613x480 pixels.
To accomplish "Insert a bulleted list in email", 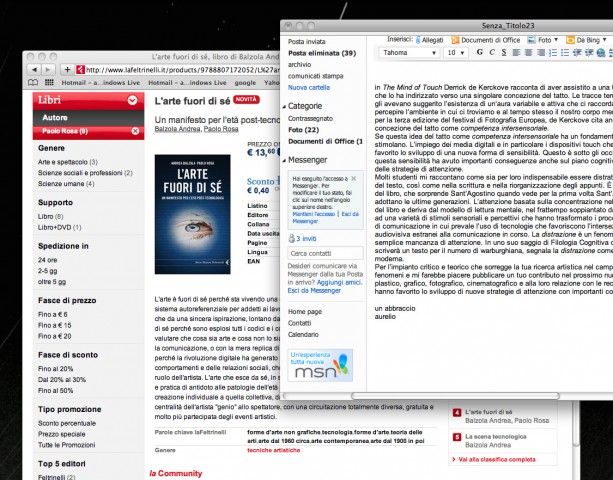I will [x=565, y=52].
